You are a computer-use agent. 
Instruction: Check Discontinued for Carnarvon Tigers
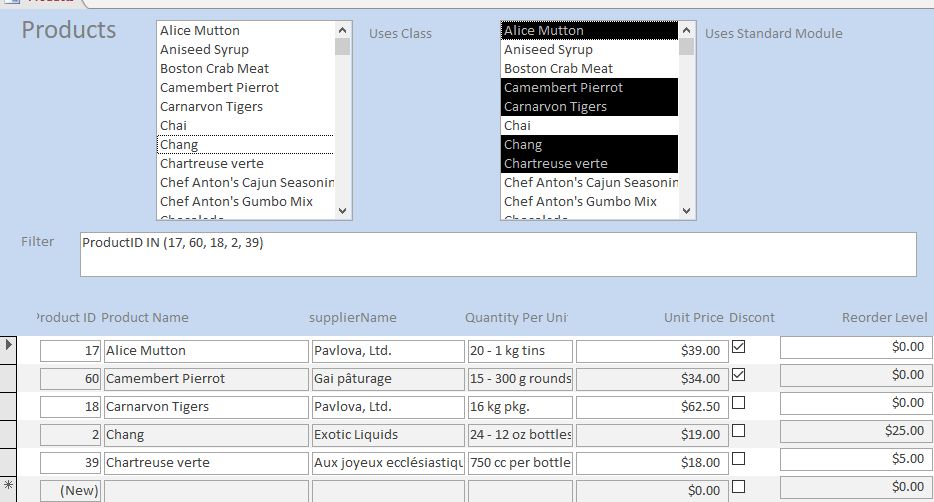click(x=739, y=402)
